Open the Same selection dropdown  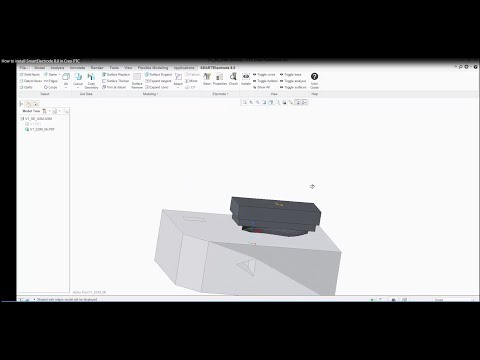(x=52, y=75)
